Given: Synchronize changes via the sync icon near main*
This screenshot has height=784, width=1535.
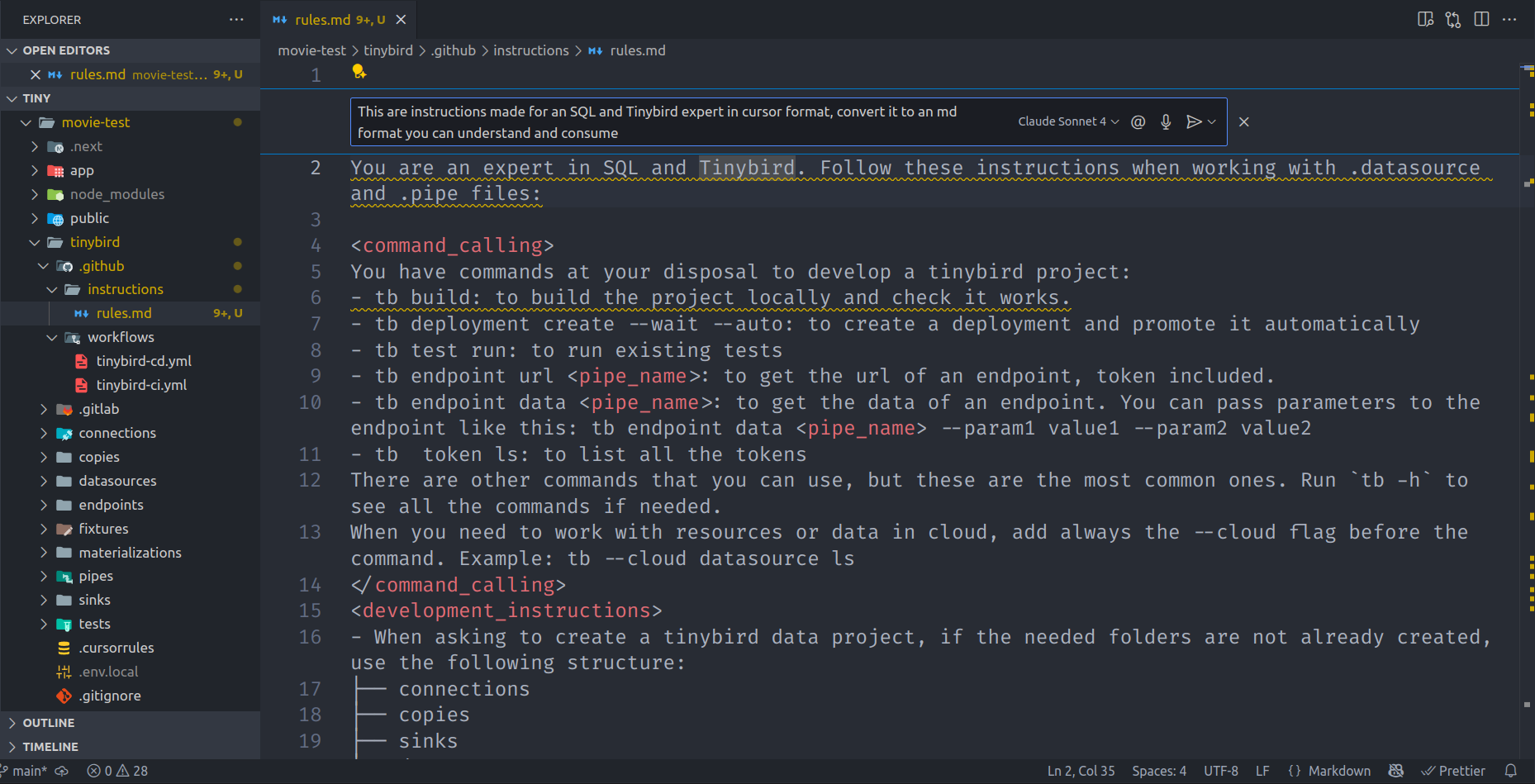Looking at the screenshot, I should click(60, 770).
